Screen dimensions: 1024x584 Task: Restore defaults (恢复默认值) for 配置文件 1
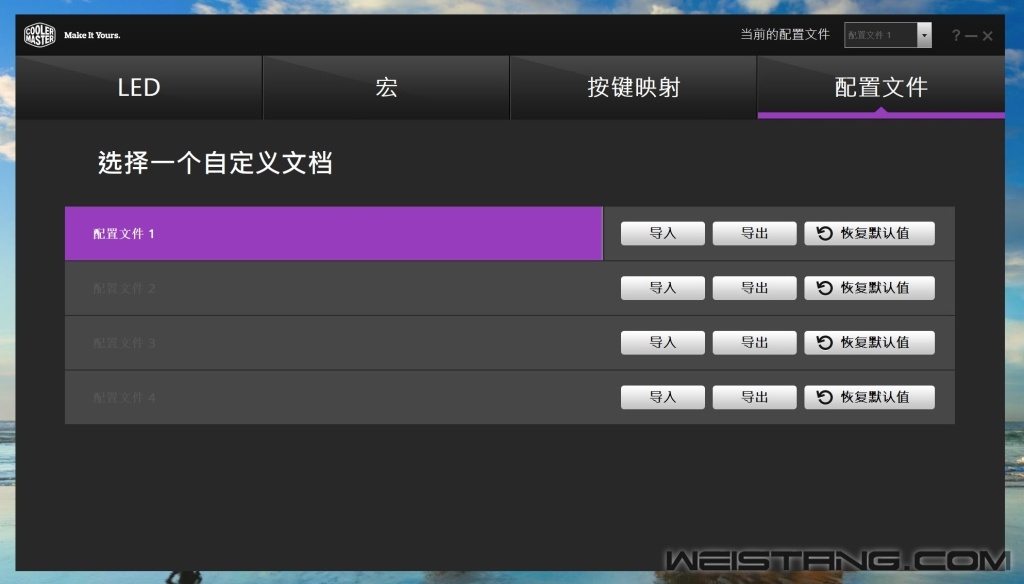click(x=869, y=234)
